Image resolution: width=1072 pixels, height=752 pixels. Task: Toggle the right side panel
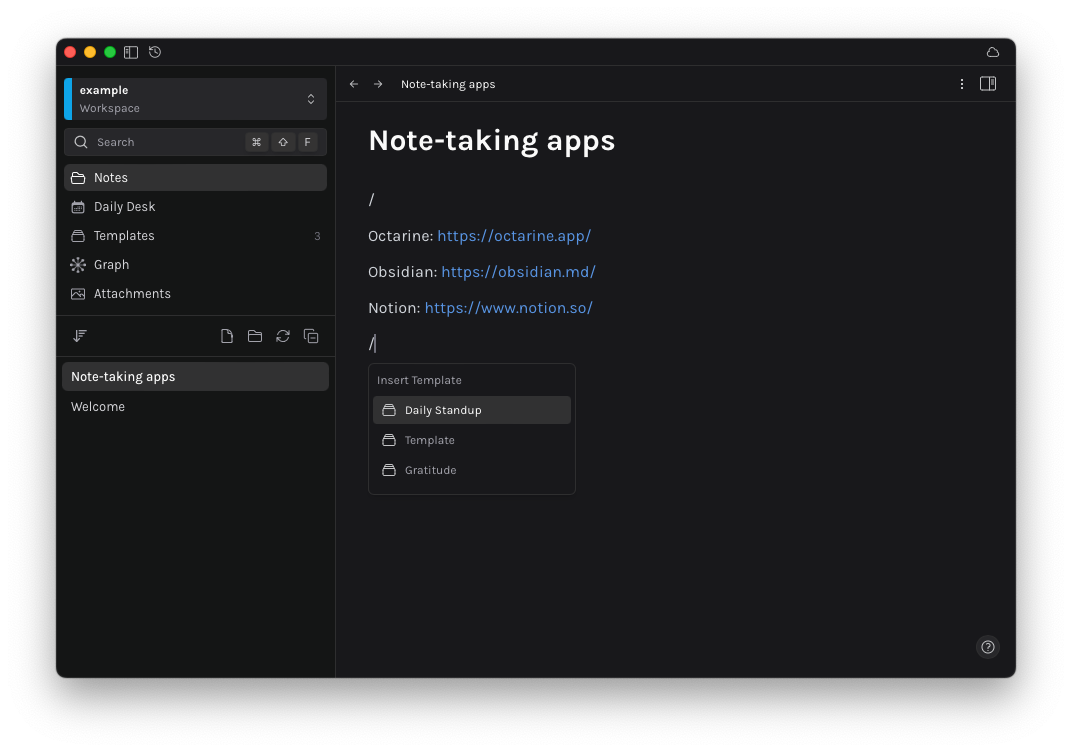click(988, 84)
